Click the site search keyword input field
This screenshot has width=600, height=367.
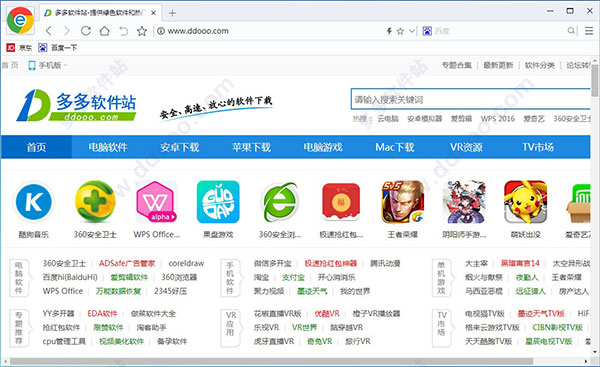[x=471, y=99]
